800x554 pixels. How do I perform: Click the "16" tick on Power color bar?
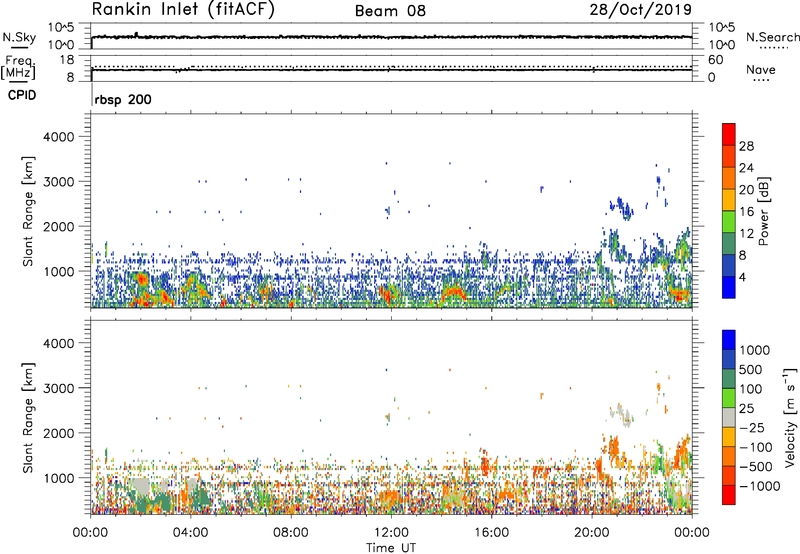coord(746,212)
